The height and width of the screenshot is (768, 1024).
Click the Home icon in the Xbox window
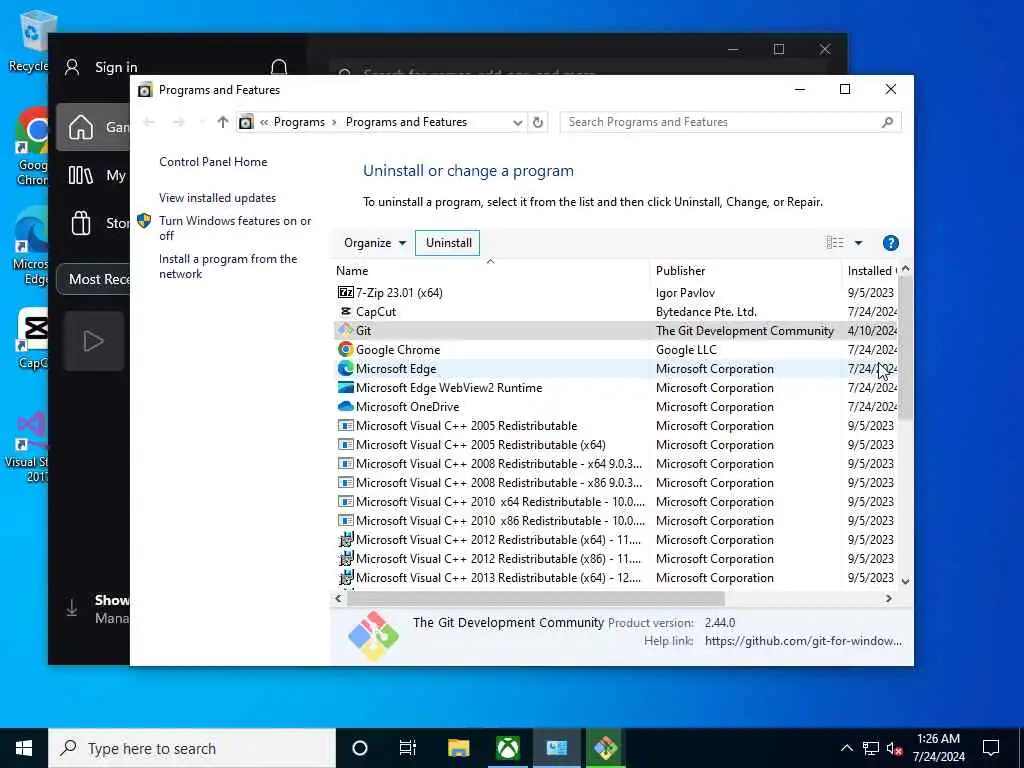coord(81,127)
